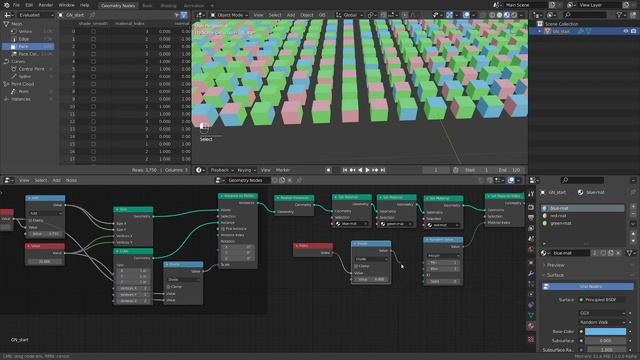Screen dimensions: 640x360
Task: Open the outliner filter dropdown
Action: click(x=621, y=15)
